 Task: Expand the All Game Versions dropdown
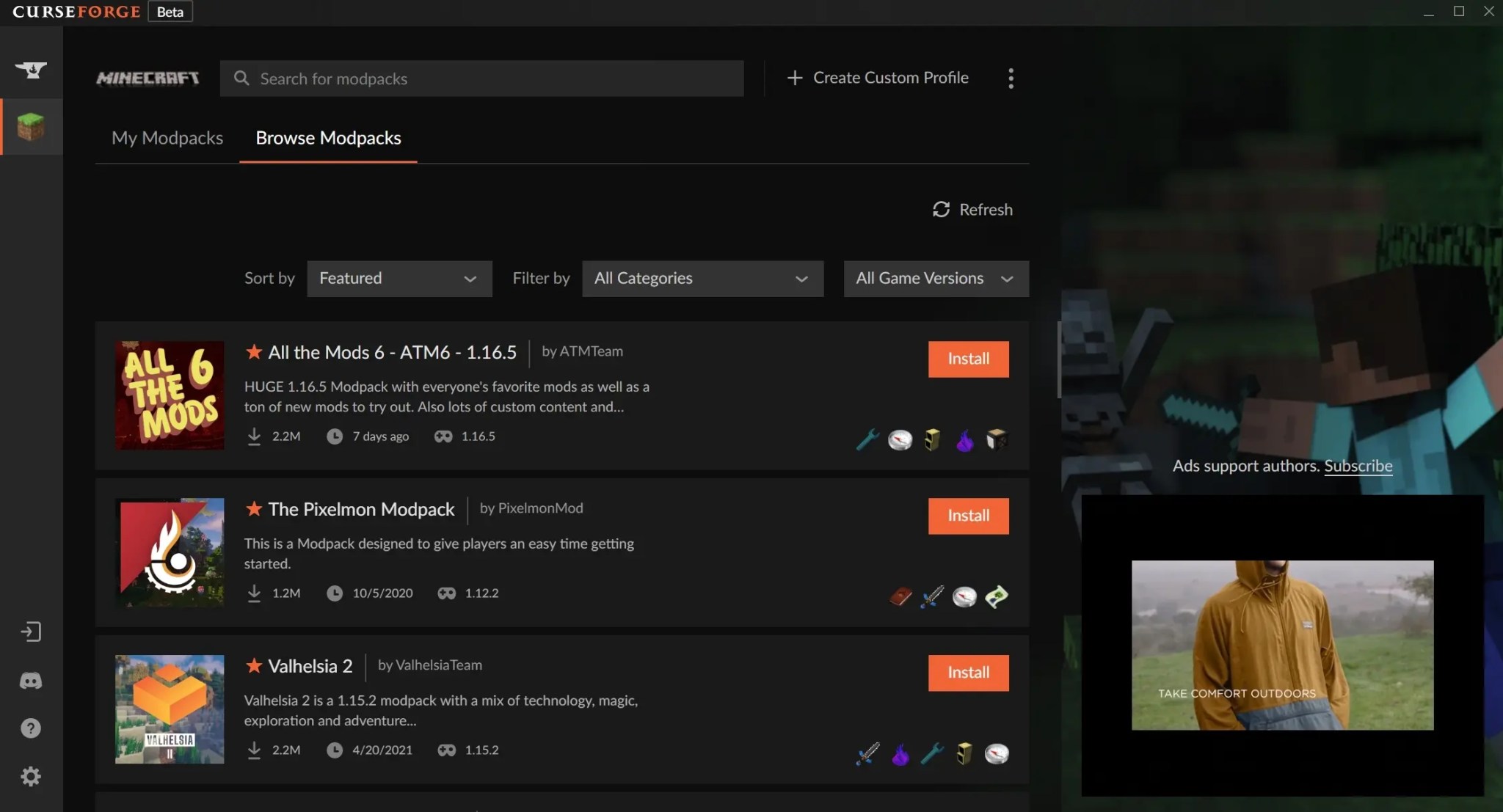tap(935, 279)
